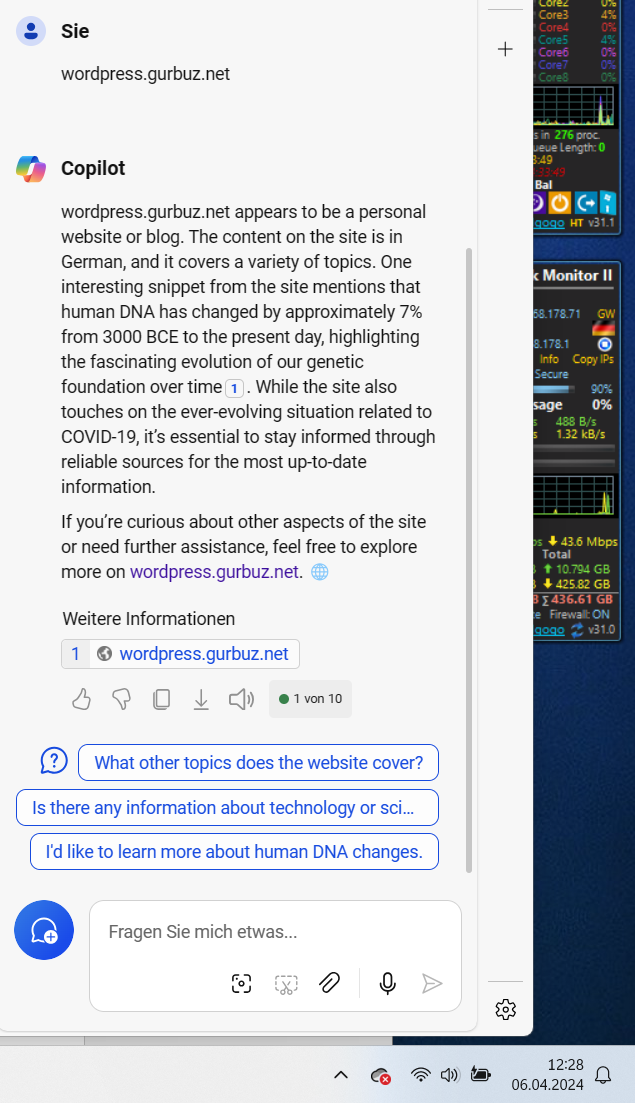Click the German flag in Network Monitor
The width and height of the screenshot is (635, 1103).
603,328
